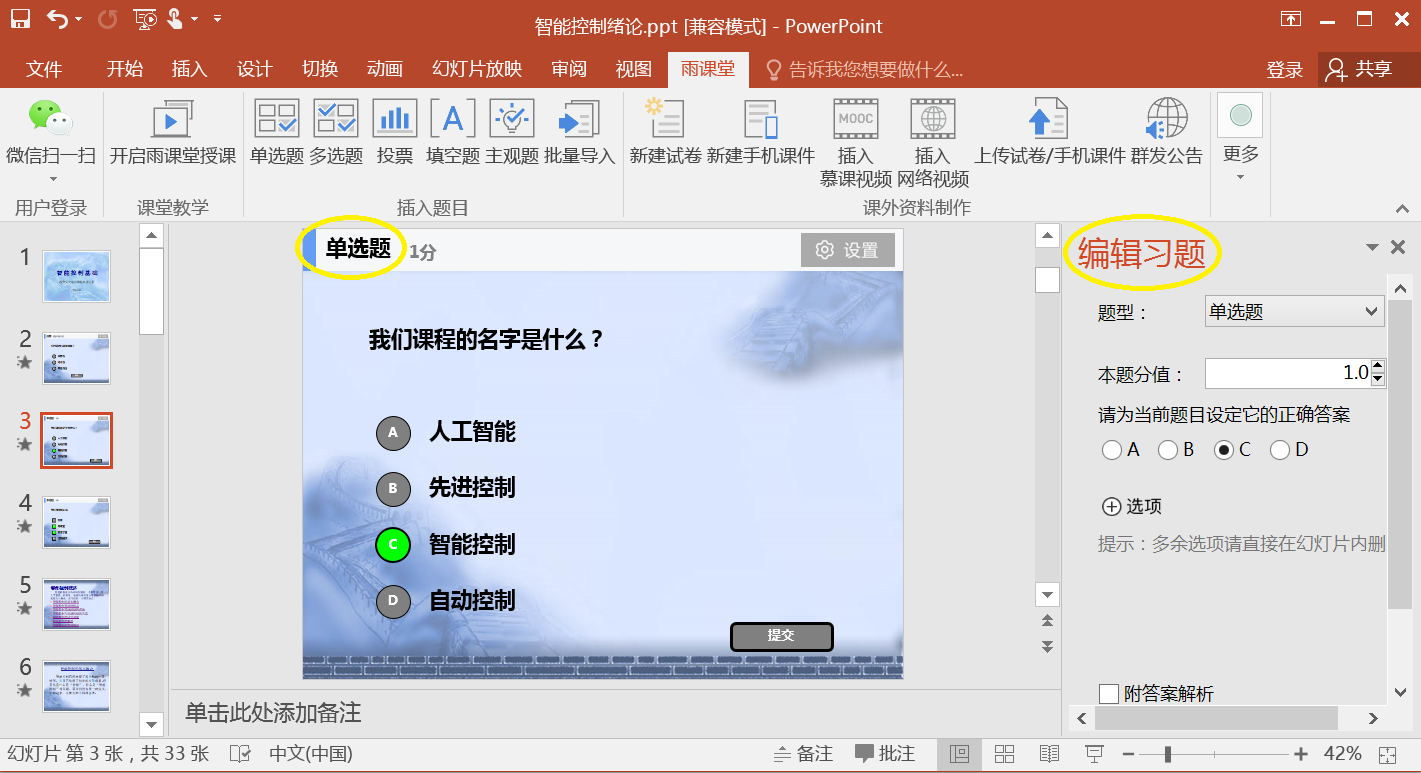
Task: Open the 题型 question type dropdown
Action: pos(1294,312)
